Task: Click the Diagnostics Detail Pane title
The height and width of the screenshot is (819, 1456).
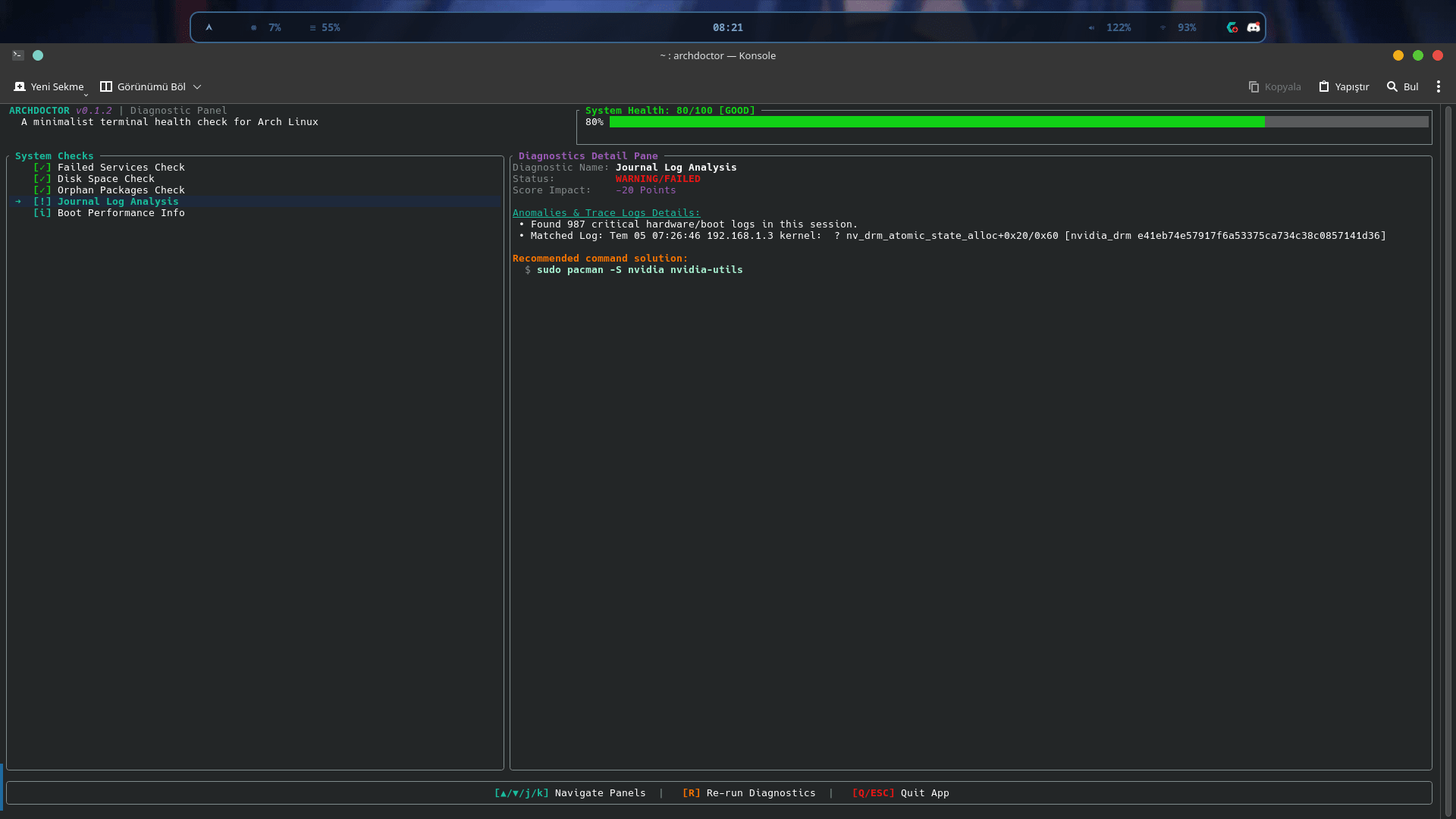Action: tap(588, 156)
